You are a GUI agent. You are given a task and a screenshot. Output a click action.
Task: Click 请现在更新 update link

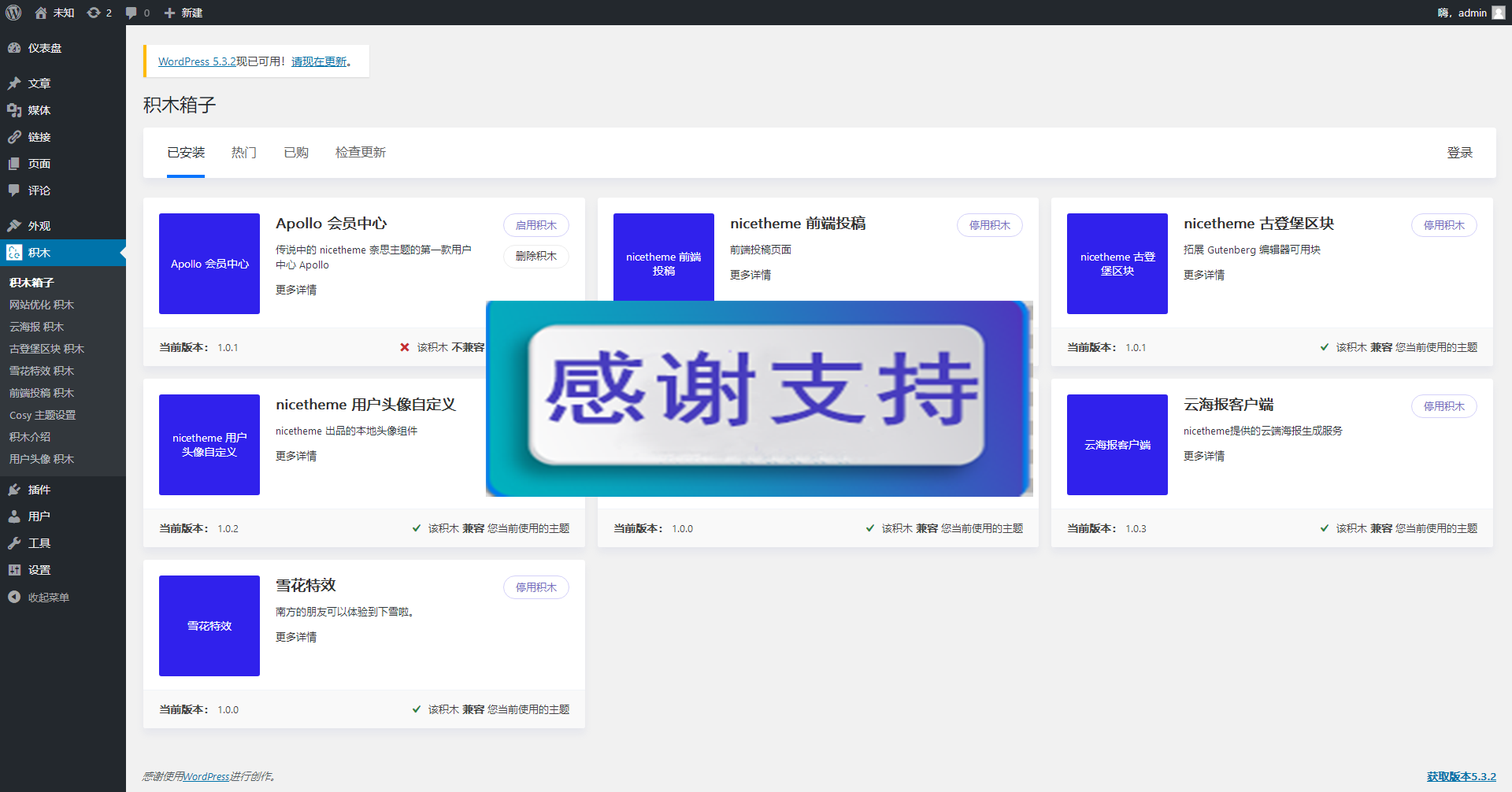click(319, 61)
